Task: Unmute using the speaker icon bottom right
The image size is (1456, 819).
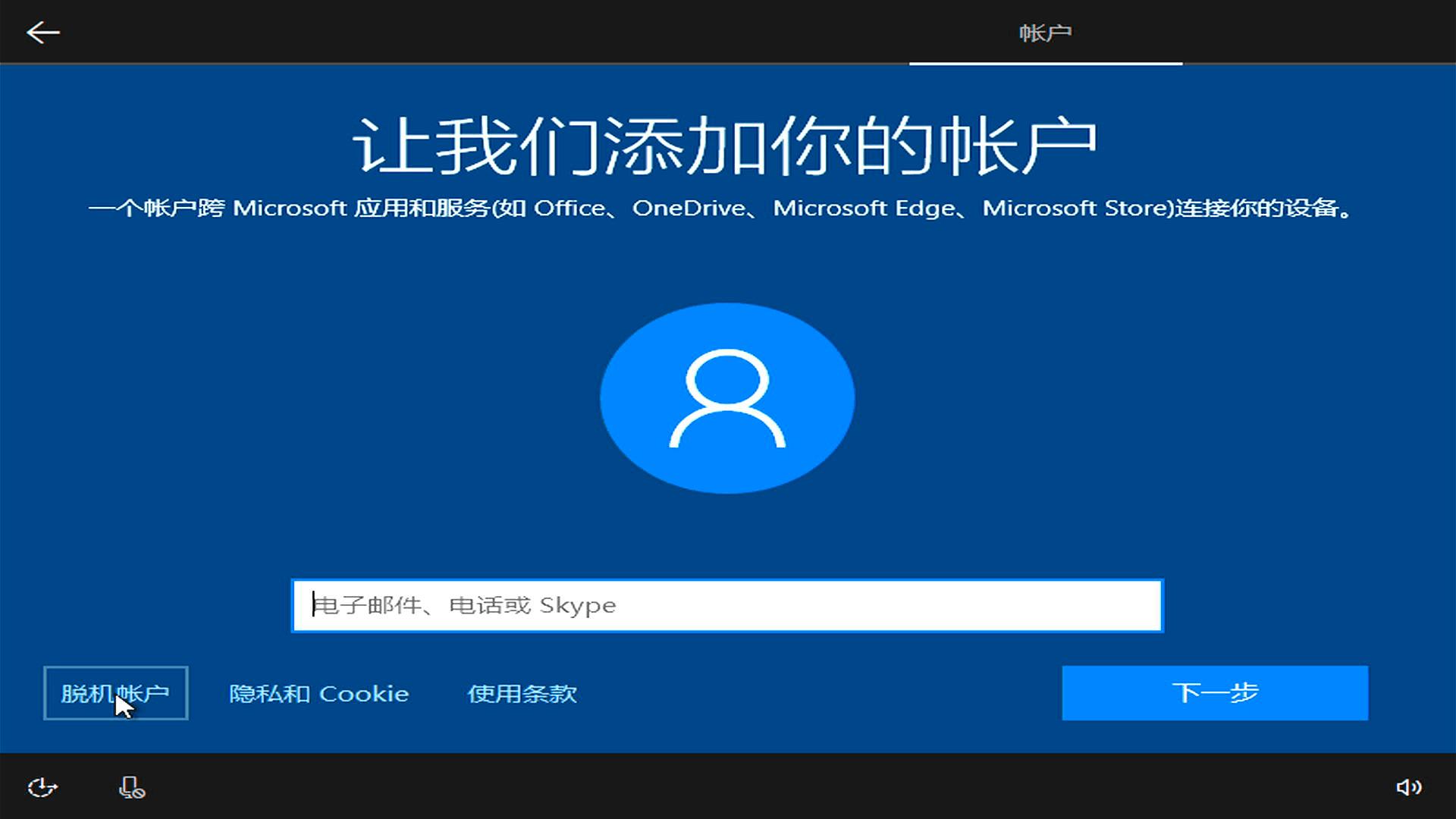Action: click(x=1408, y=786)
